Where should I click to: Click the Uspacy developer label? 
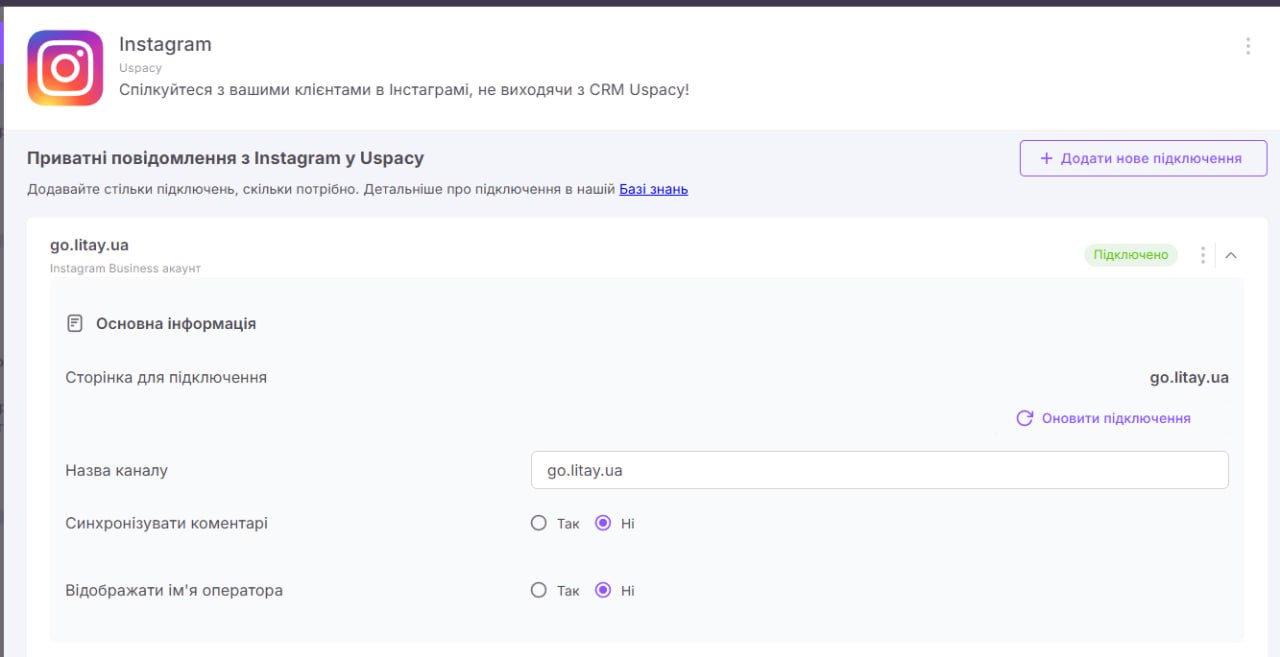click(140, 68)
